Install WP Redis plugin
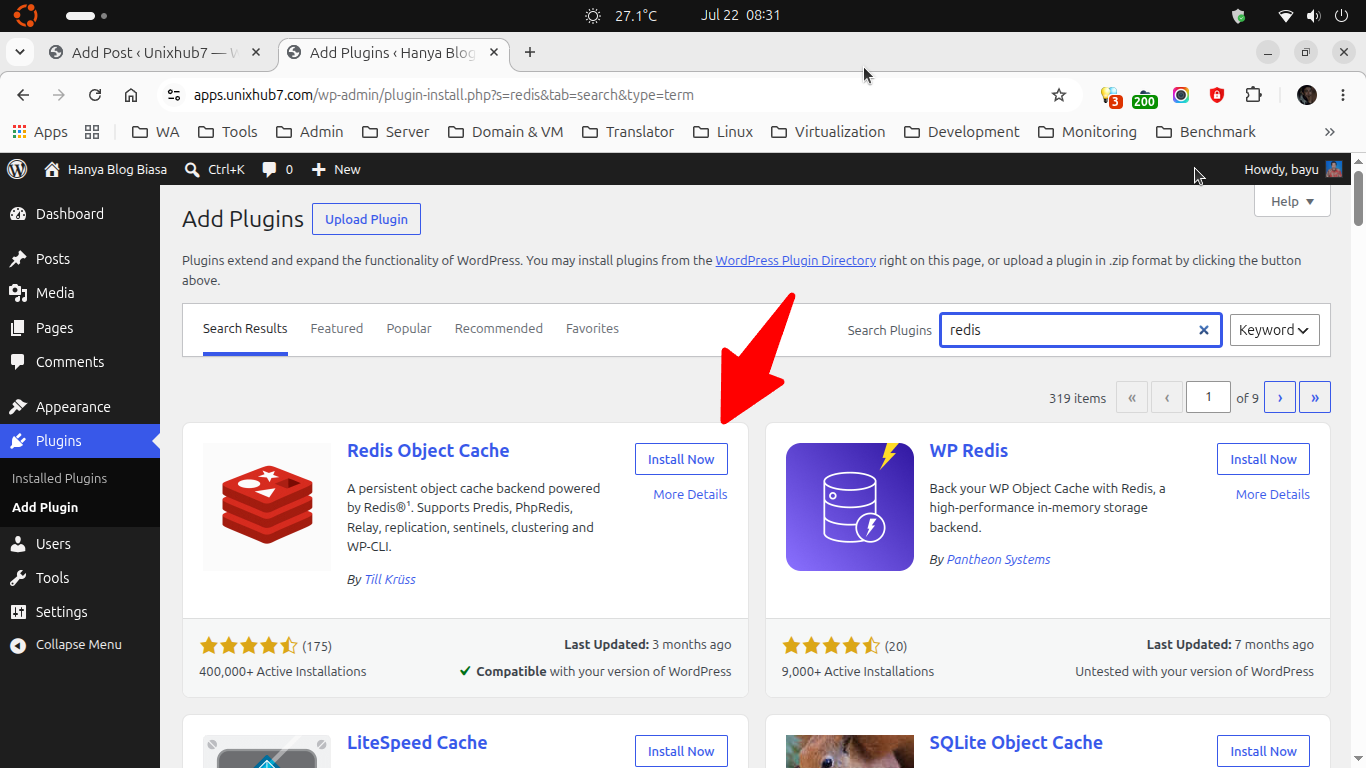 1263,459
